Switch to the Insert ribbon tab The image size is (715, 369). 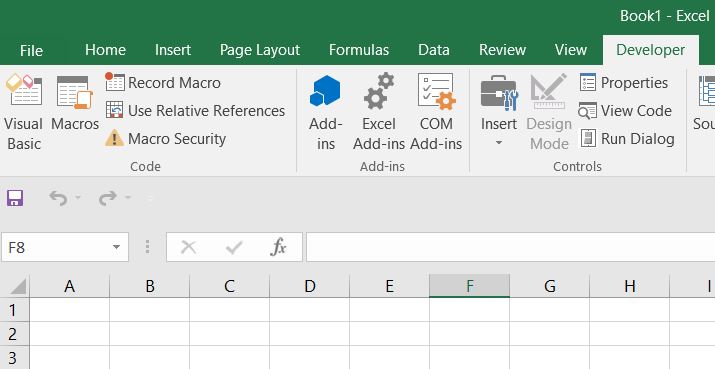click(173, 50)
